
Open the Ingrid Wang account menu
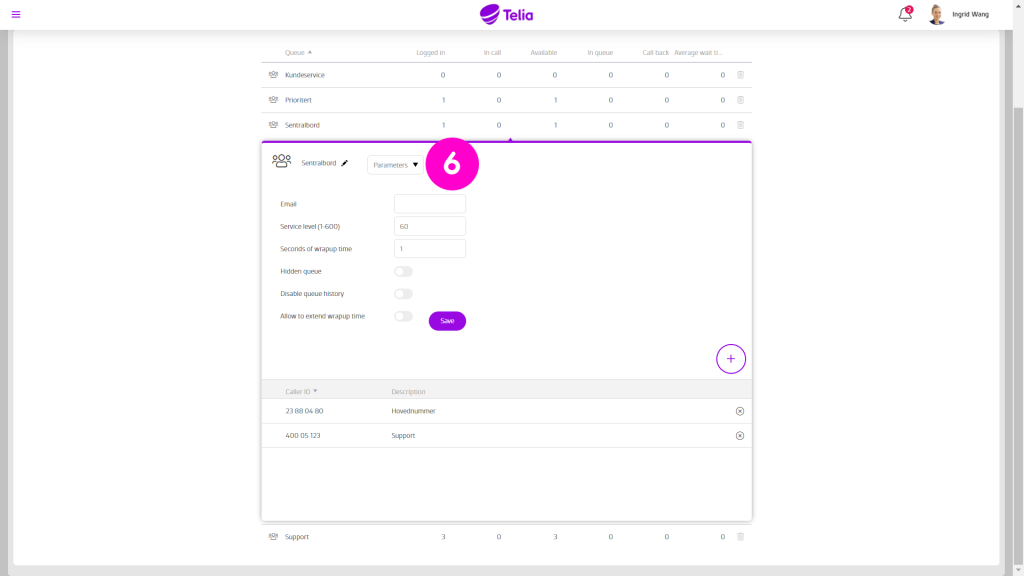954,15
